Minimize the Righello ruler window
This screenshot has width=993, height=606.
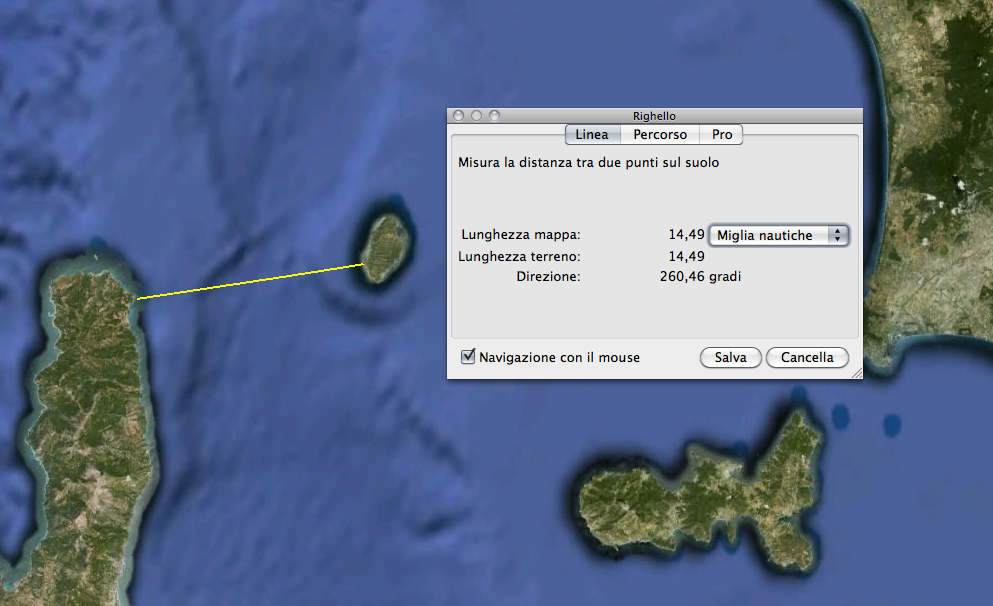[x=477, y=115]
